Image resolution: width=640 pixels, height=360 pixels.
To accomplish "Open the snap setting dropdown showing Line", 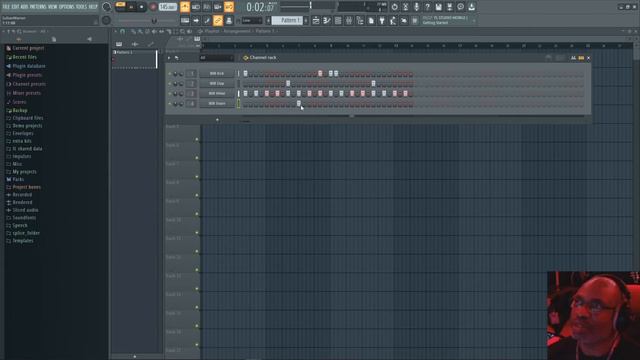I will click(x=251, y=20).
